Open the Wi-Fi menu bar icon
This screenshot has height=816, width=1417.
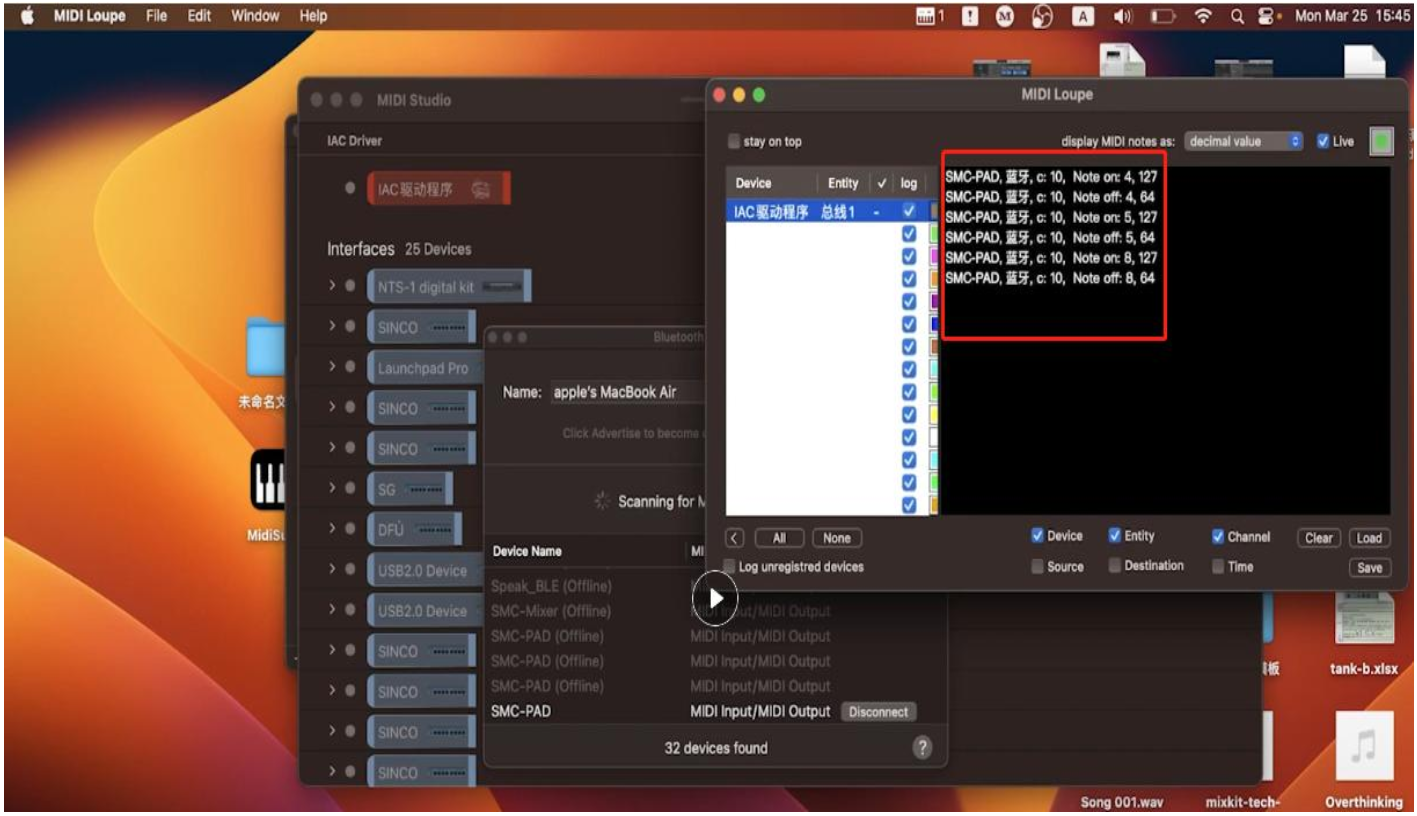1204,16
